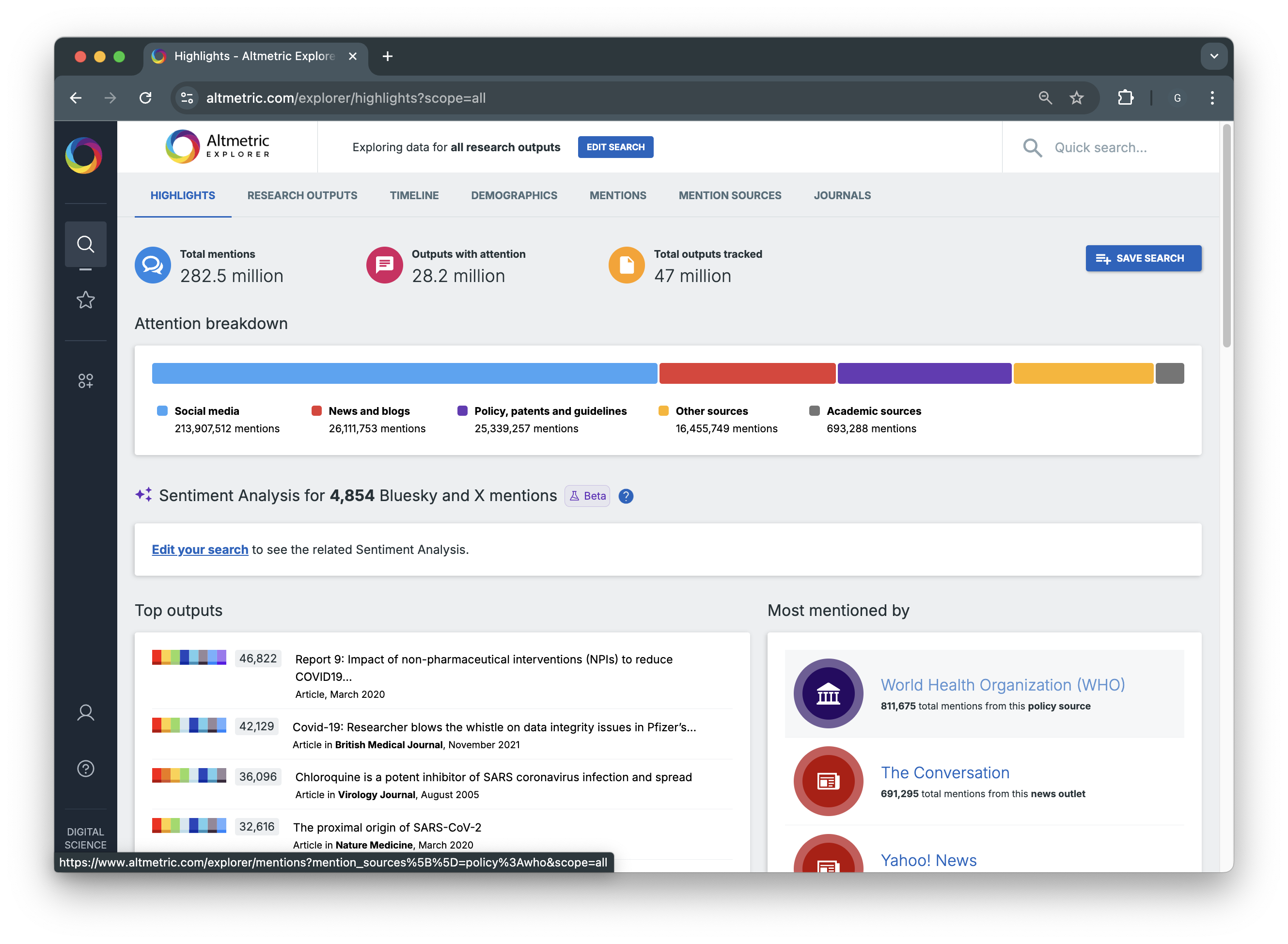This screenshot has height=944, width=1288.
Task: Open saved searches star icon in sidebar
Action: (85, 300)
